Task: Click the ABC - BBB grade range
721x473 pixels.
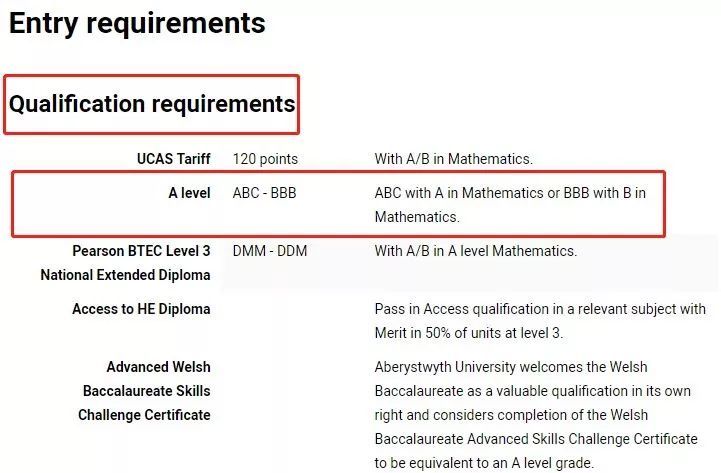Action: coord(264,193)
